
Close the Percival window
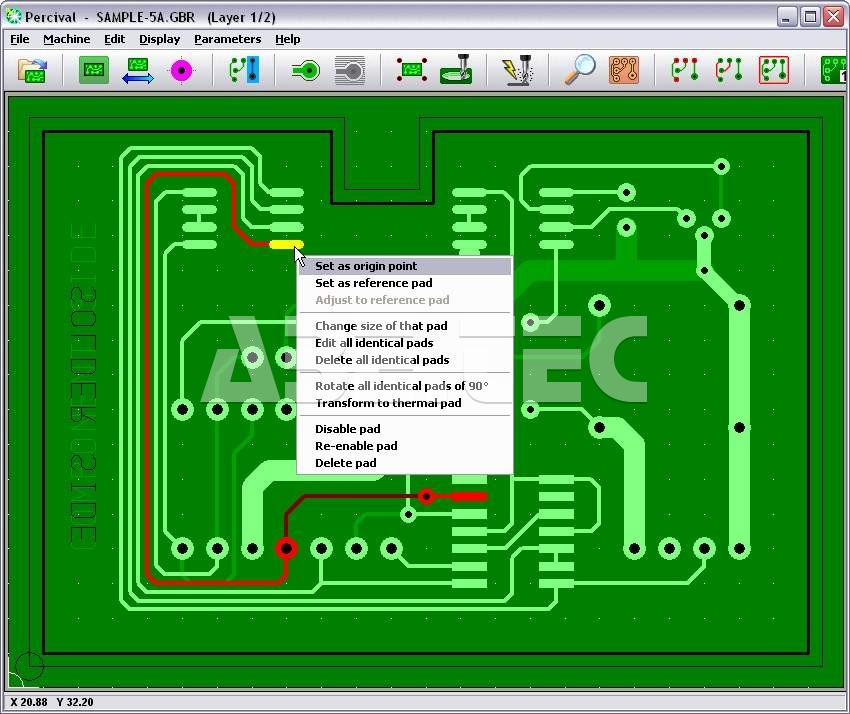coord(834,17)
